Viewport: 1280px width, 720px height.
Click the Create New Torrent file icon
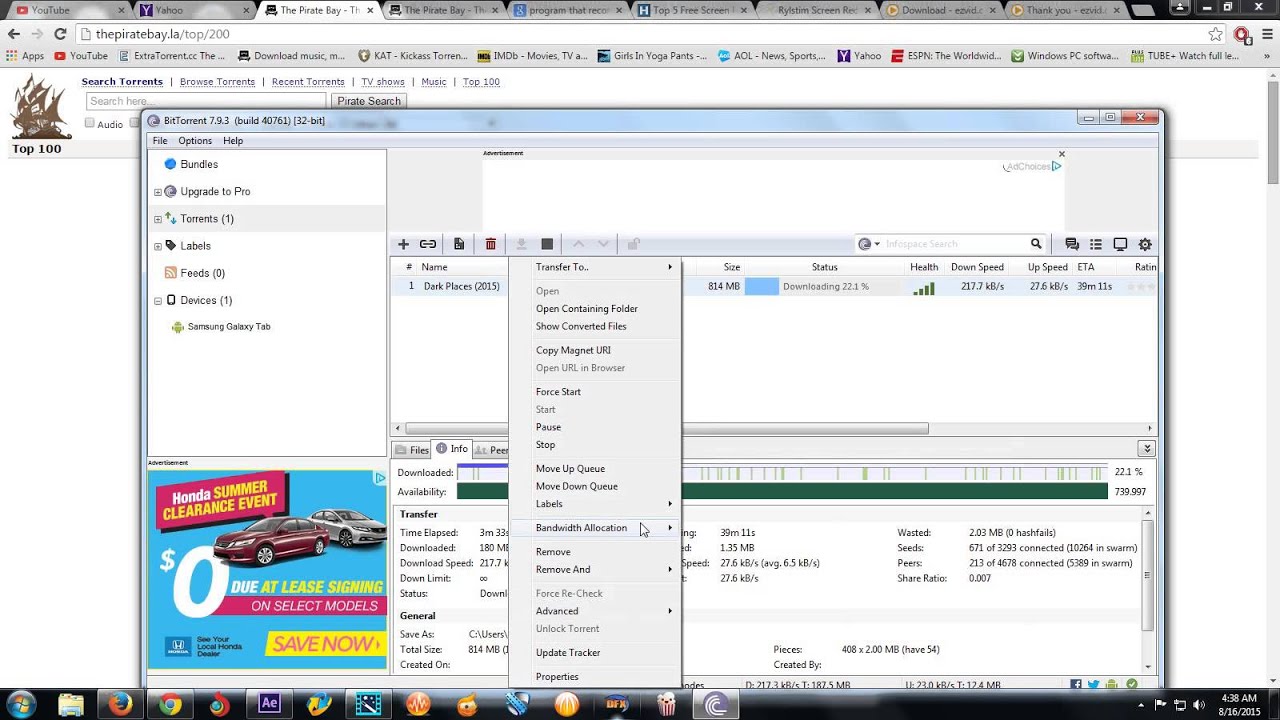(459, 244)
